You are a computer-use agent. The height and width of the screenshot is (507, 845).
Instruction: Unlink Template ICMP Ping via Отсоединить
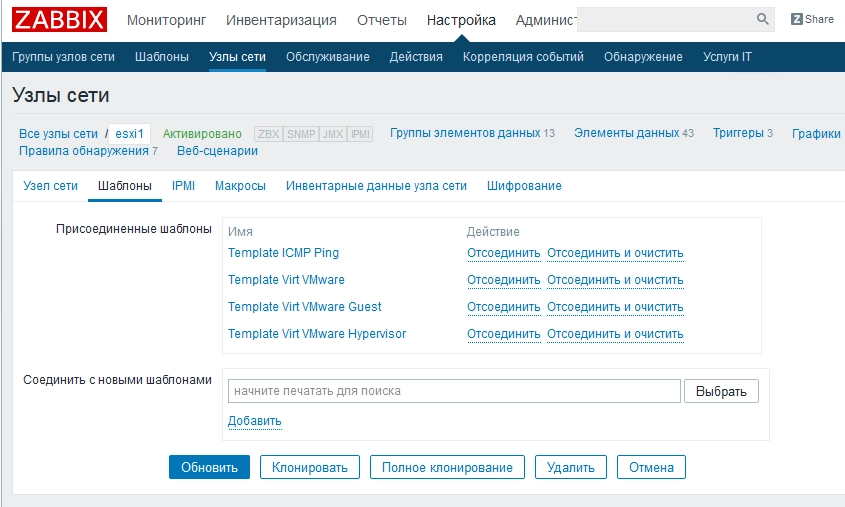pyautogui.click(x=503, y=253)
